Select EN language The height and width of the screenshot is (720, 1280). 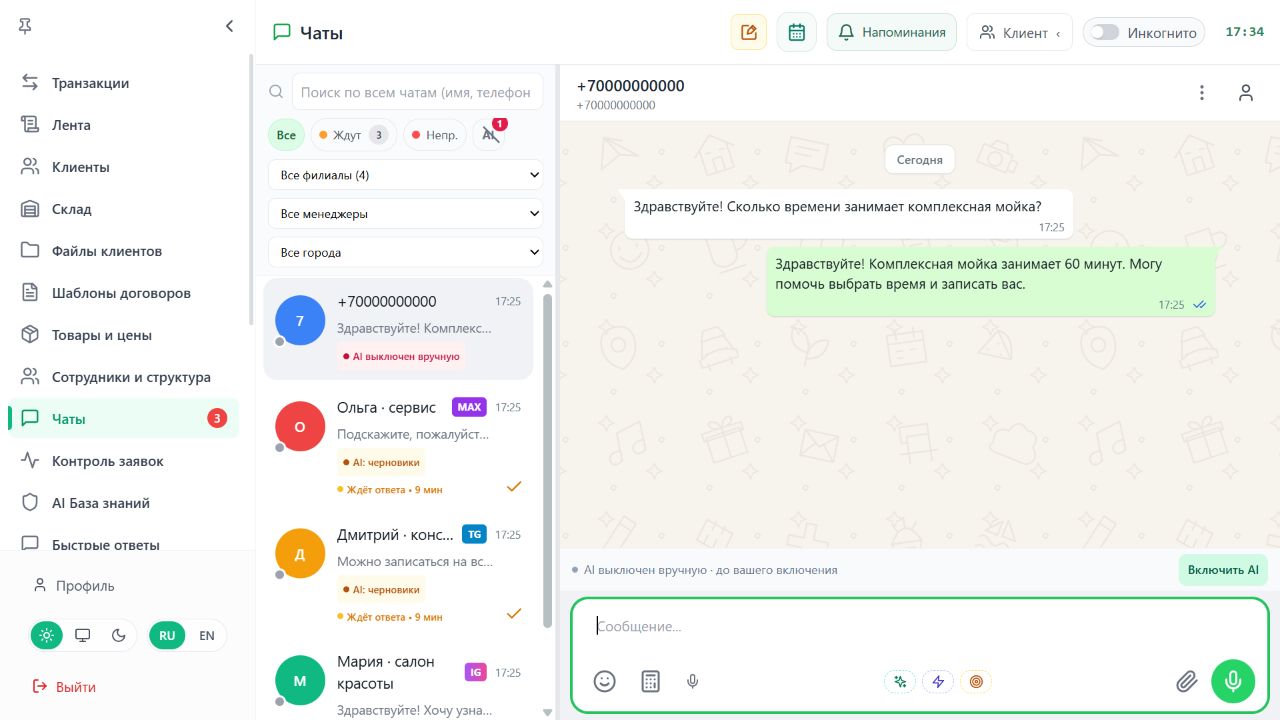(x=207, y=635)
